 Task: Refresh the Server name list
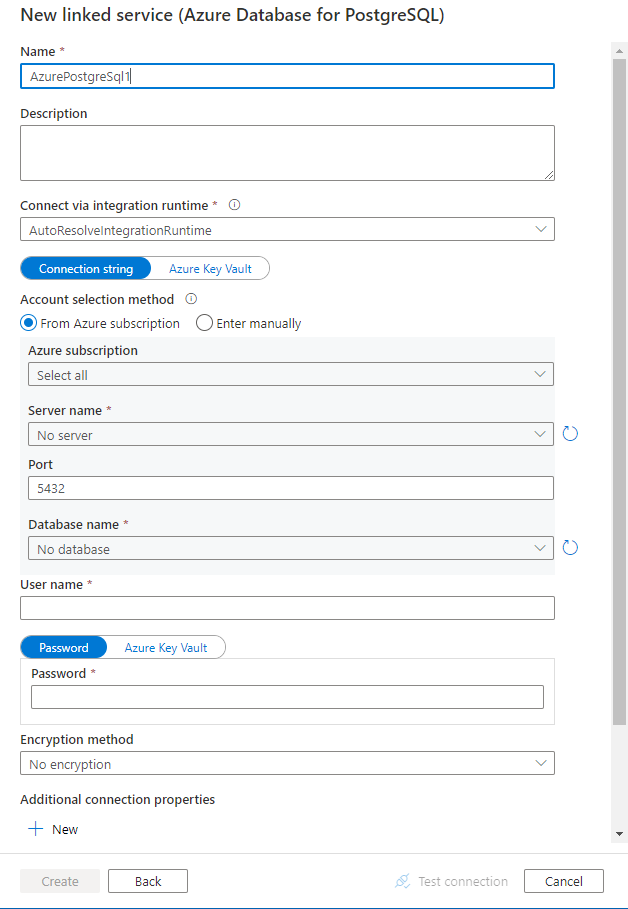tap(571, 434)
